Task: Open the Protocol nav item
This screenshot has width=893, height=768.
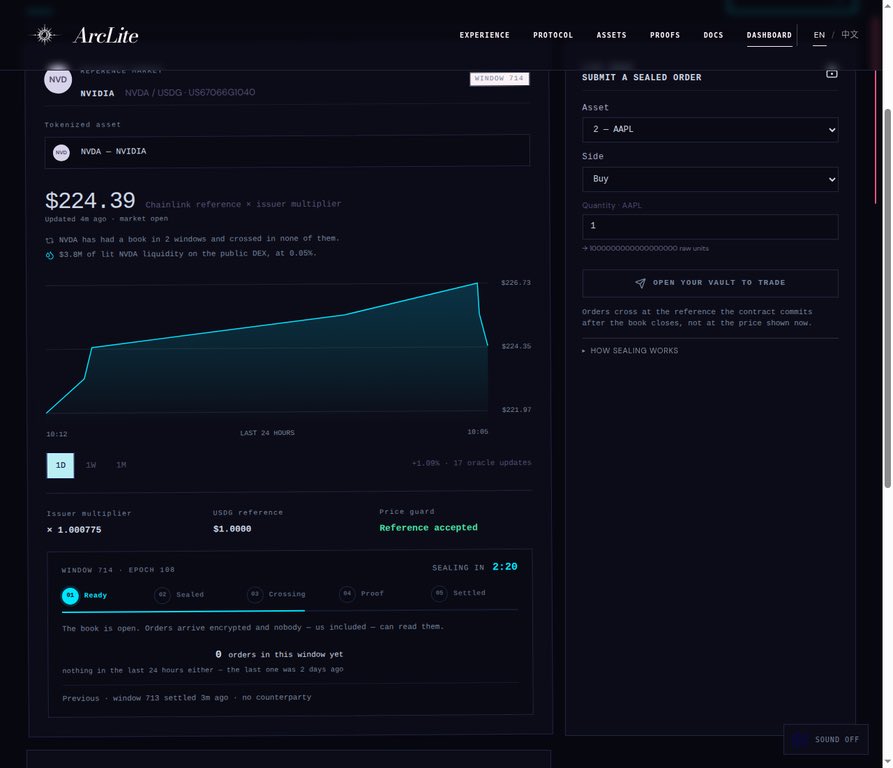Action: [553, 35]
